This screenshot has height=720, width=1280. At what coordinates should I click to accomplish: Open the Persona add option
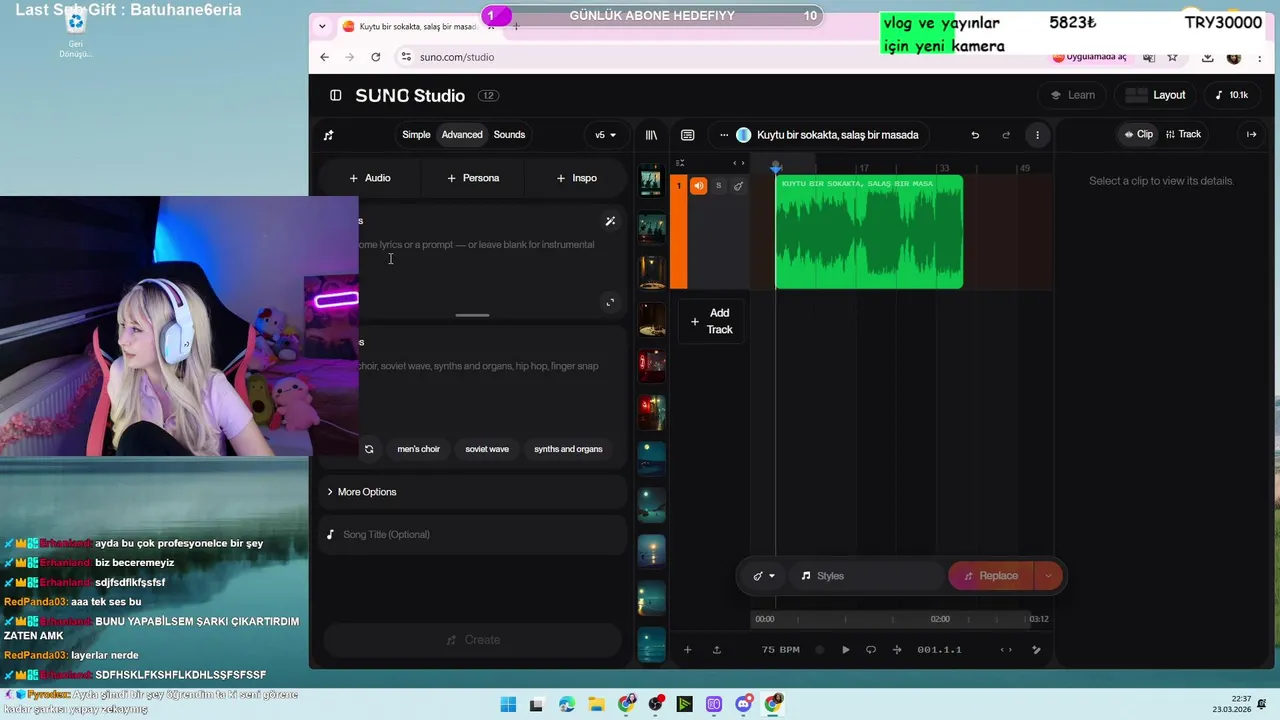click(x=473, y=178)
